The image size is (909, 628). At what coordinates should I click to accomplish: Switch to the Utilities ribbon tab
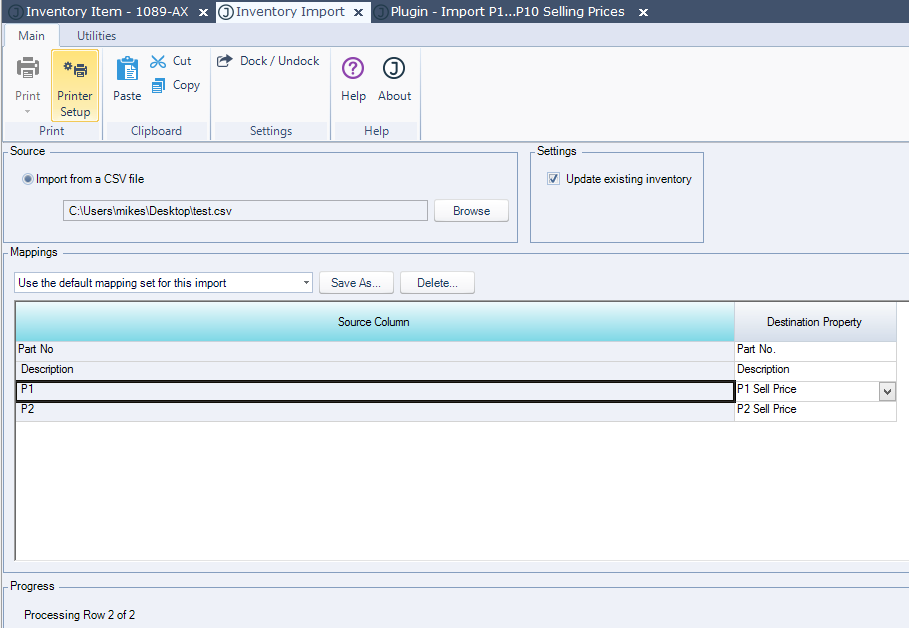(96, 36)
